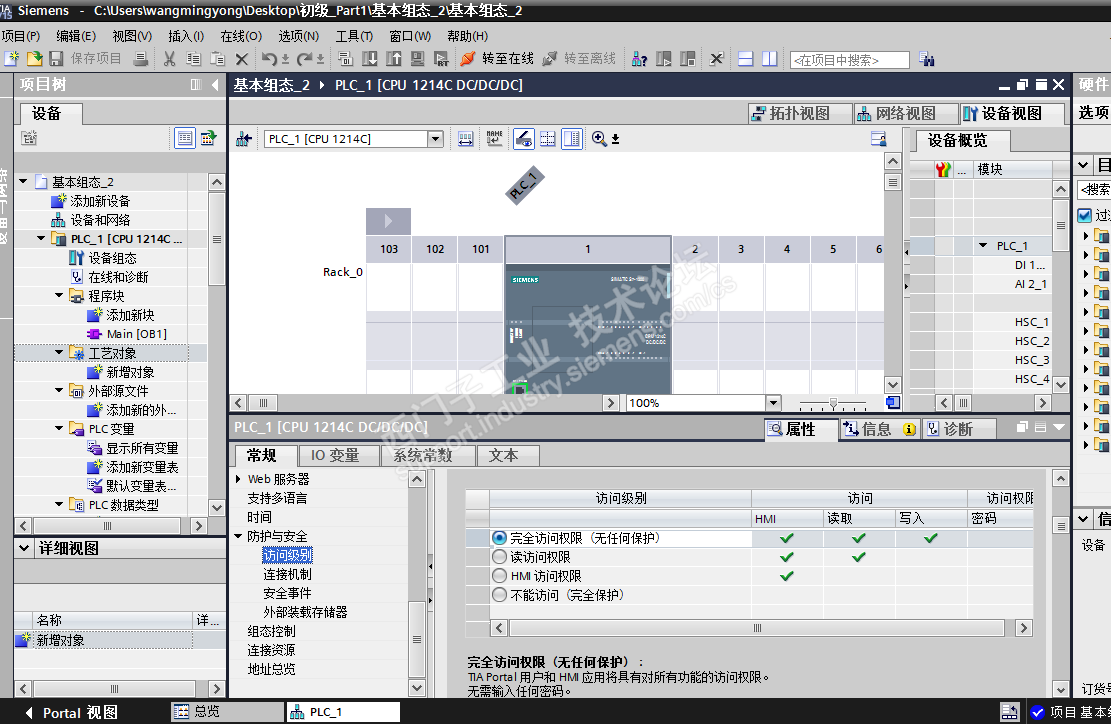Expand the Web 服务器 properties node

pos(239,479)
